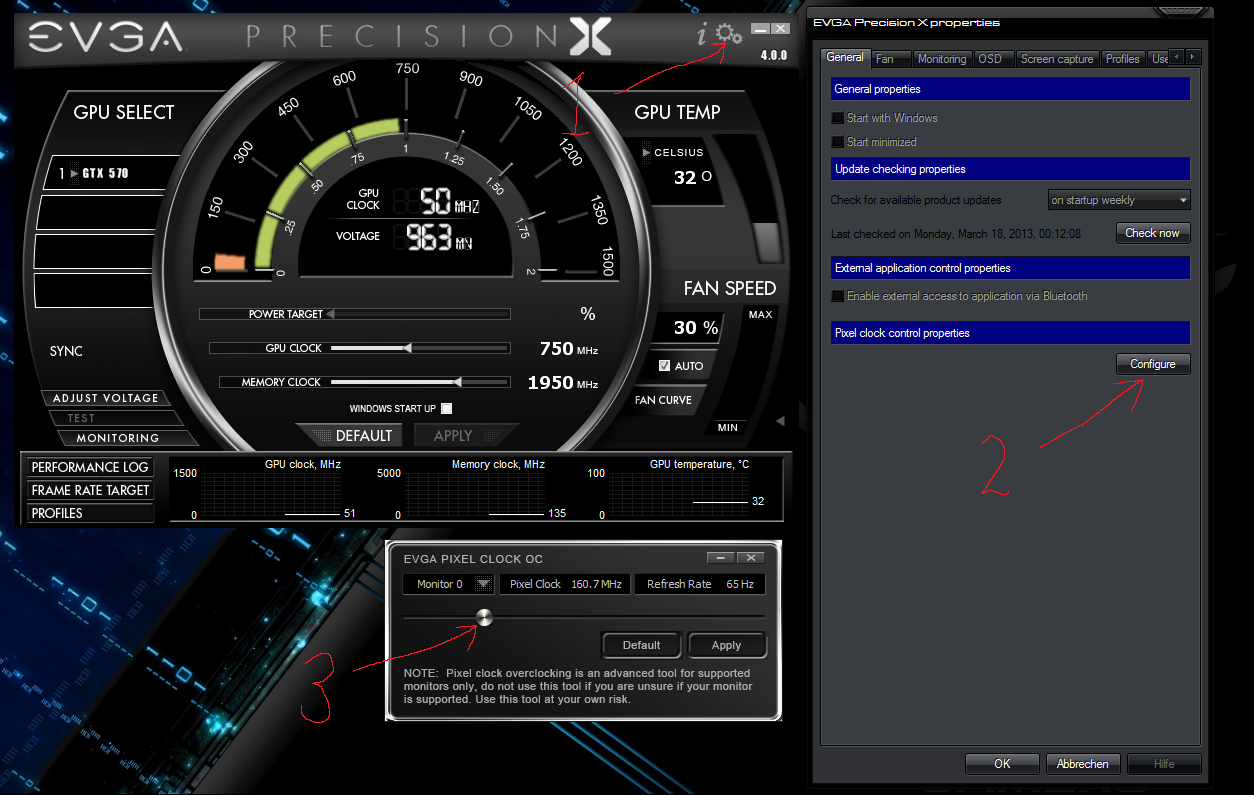The image size is (1254, 795).
Task: Click the 750 MHz GPU clock value
Action: (x=568, y=349)
